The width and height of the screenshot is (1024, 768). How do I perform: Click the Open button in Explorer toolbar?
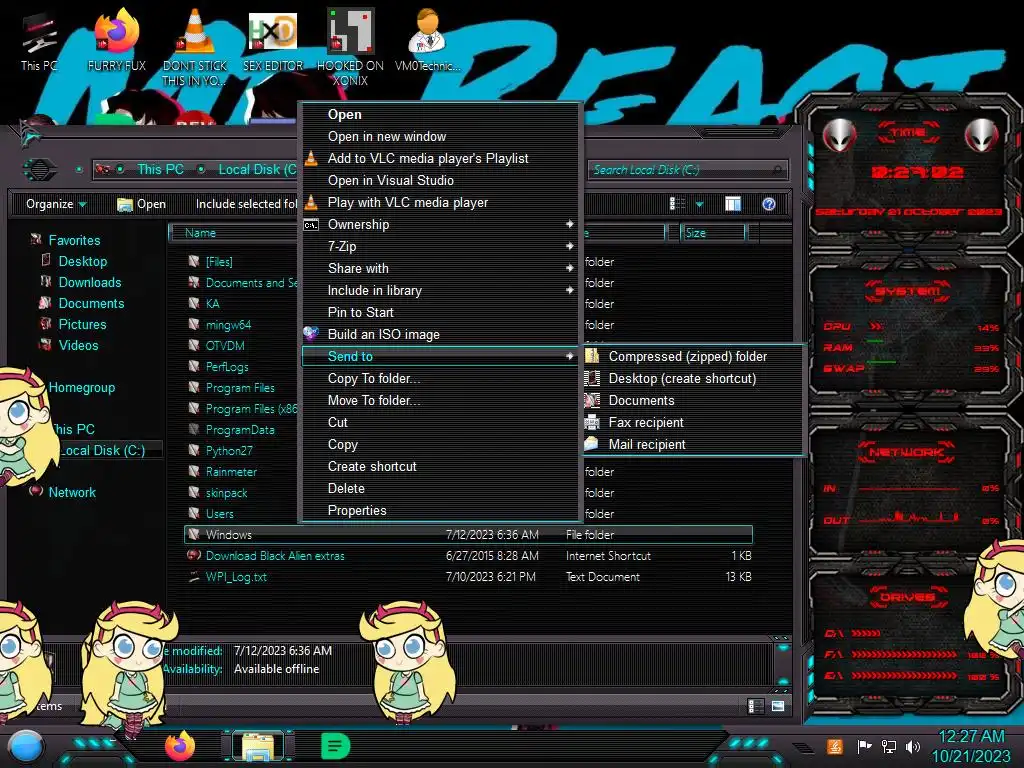click(x=141, y=204)
